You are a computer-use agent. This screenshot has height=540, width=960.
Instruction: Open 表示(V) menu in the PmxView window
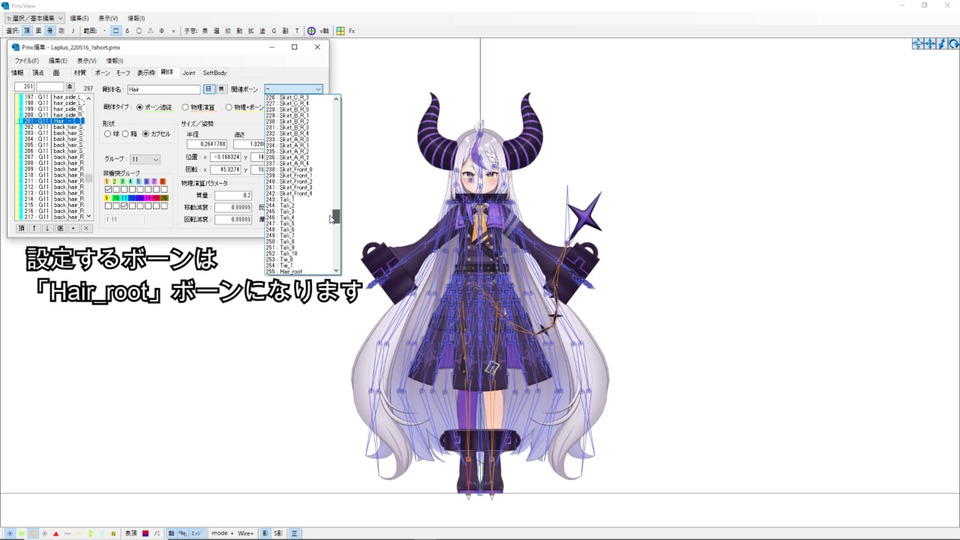(108, 18)
